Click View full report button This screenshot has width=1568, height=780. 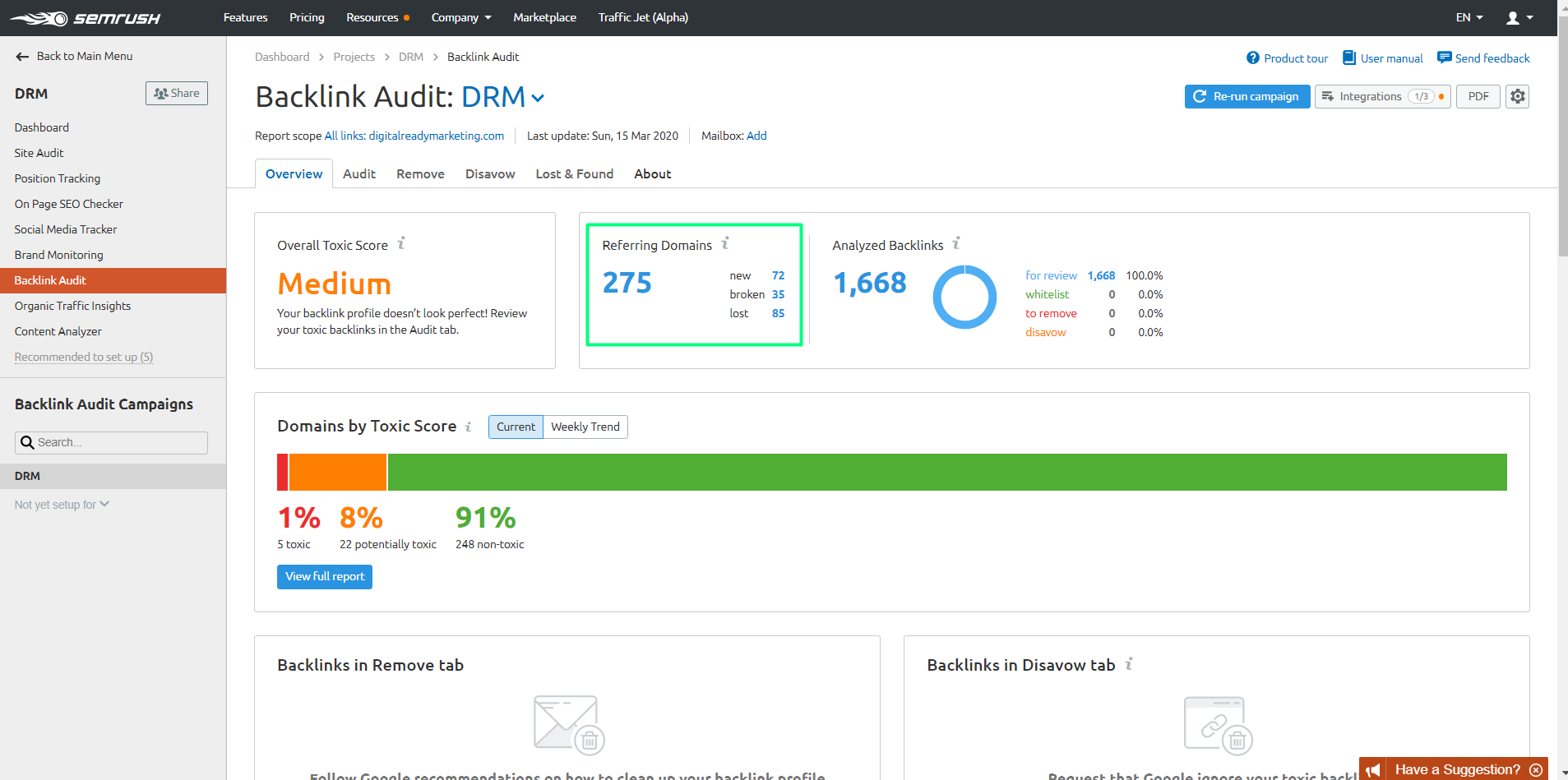pyautogui.click(x=325, y=576)
